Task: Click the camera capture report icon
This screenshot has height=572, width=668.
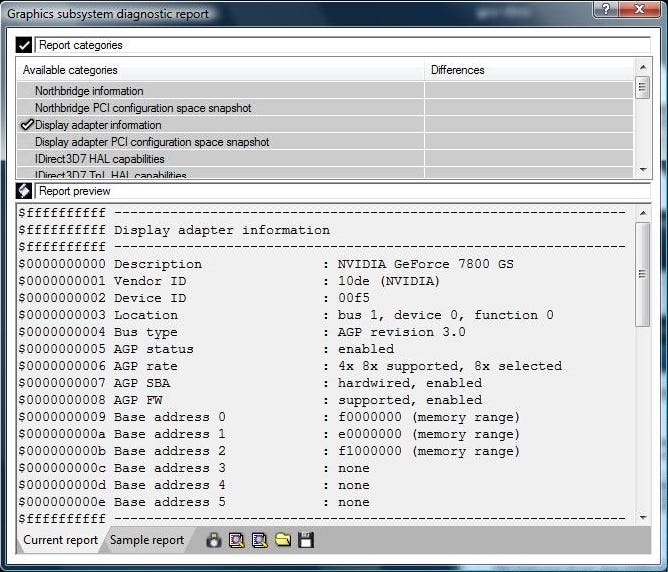Action: tap(214, 540)
